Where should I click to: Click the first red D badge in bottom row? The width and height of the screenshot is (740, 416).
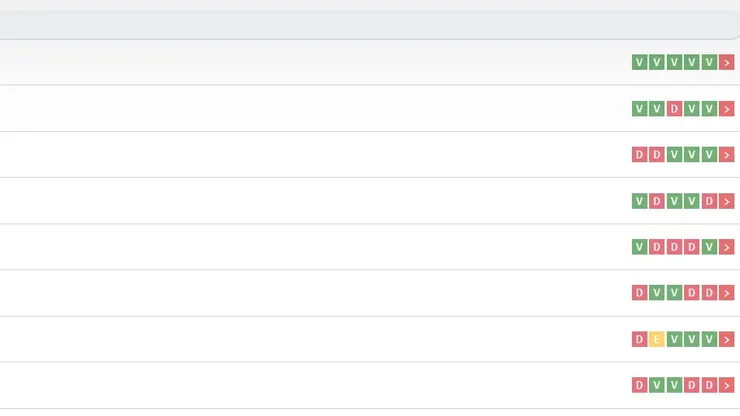(x=639, y=385)
